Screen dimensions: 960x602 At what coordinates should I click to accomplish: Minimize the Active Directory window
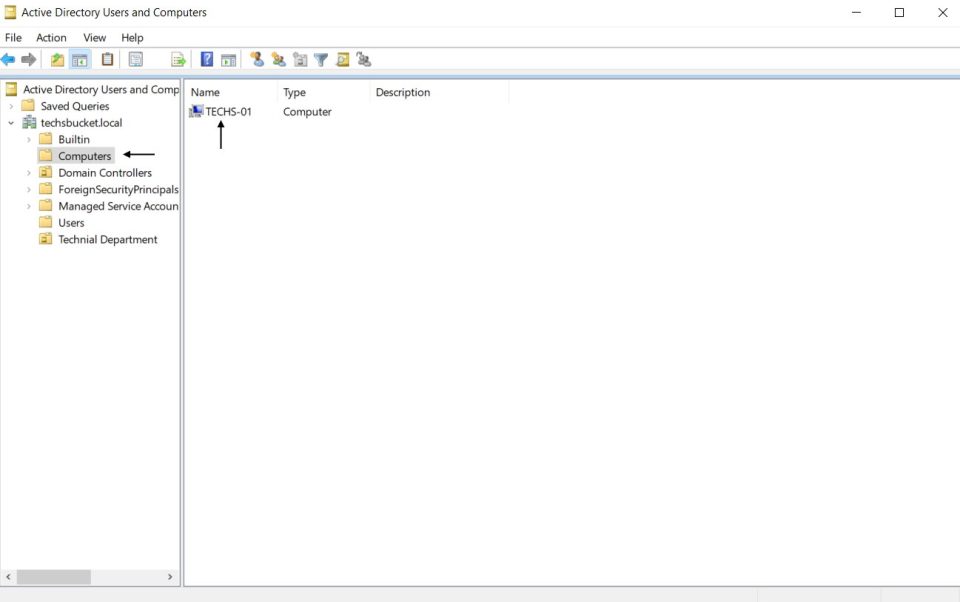pos(856,12)
